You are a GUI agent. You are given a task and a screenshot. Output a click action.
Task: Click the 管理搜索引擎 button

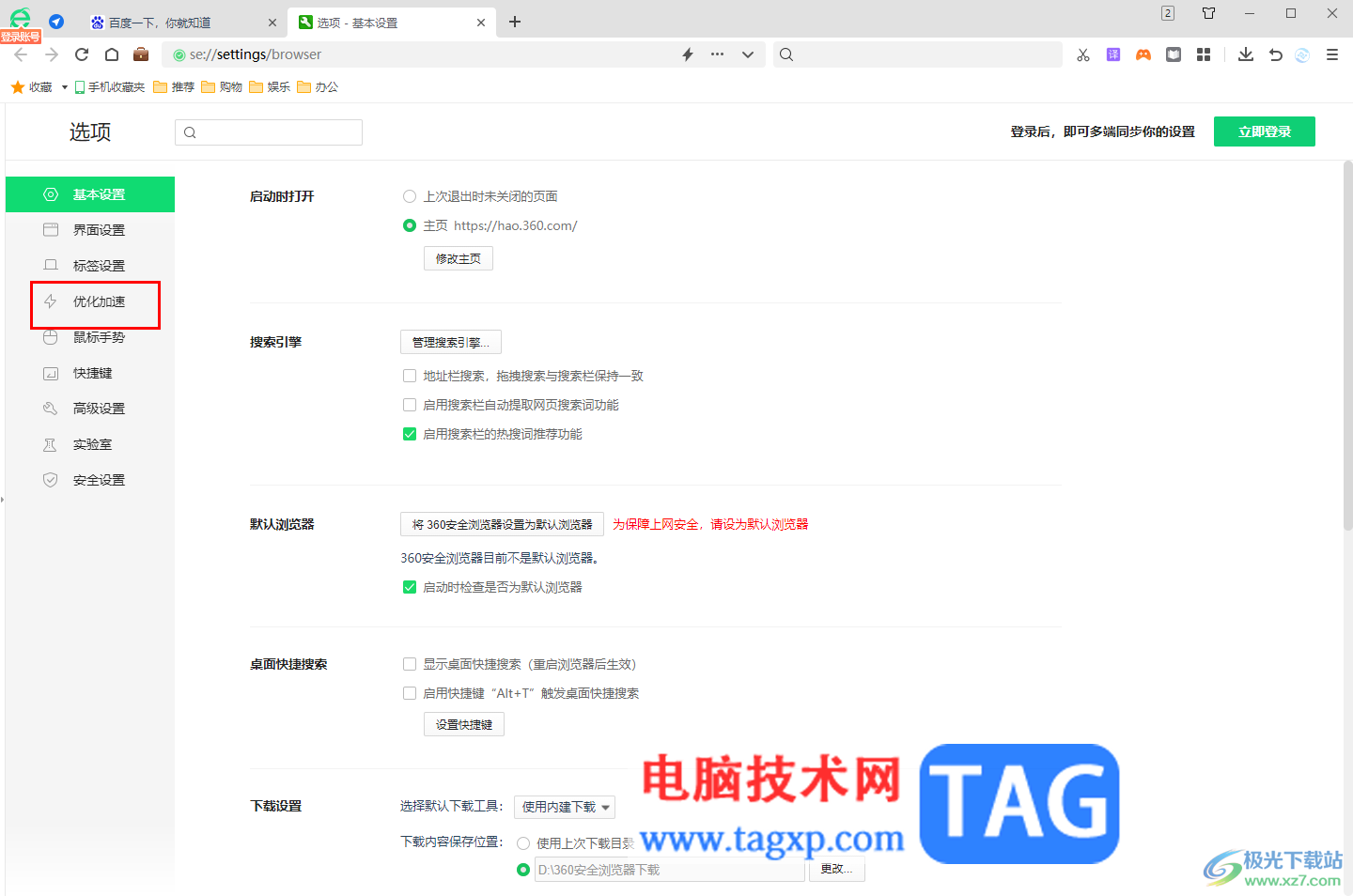click(x=451, y=342)
